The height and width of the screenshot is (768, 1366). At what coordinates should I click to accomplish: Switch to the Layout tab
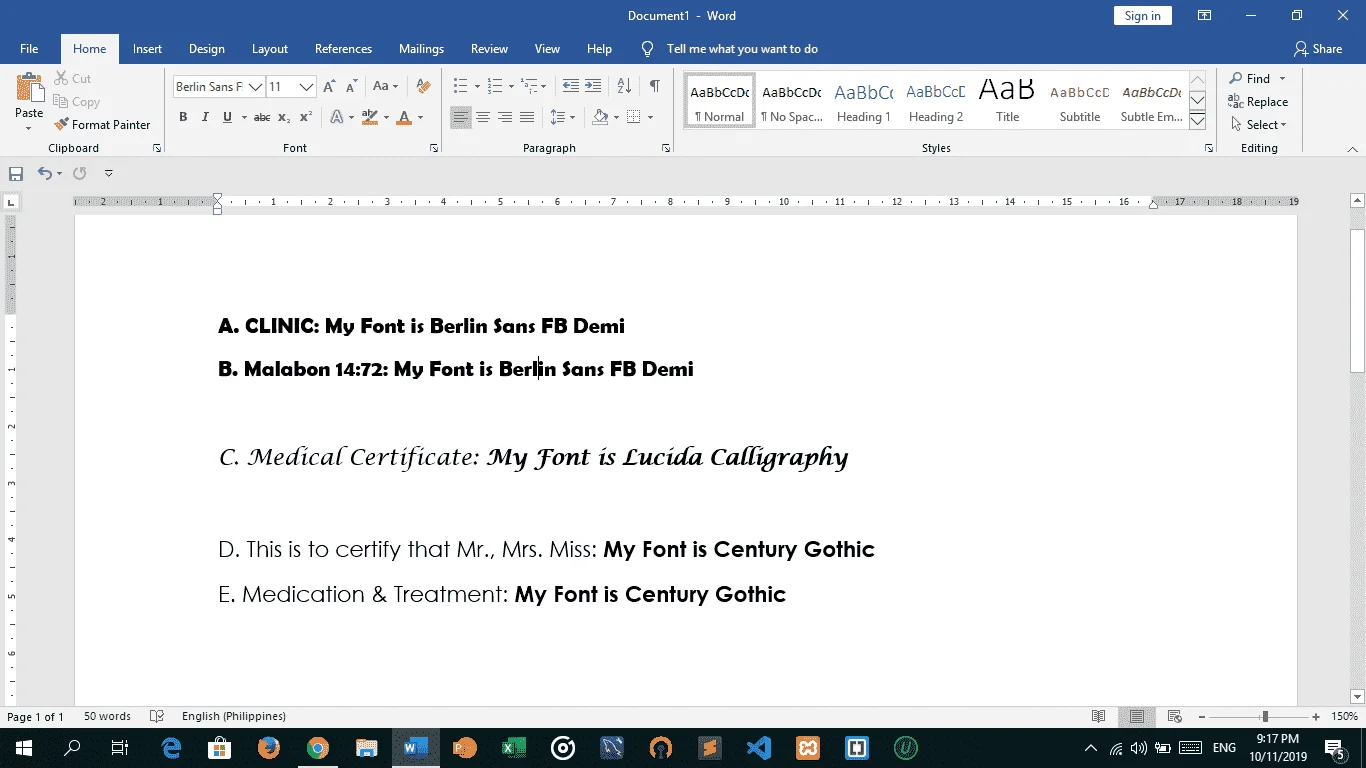coord(270,49)
